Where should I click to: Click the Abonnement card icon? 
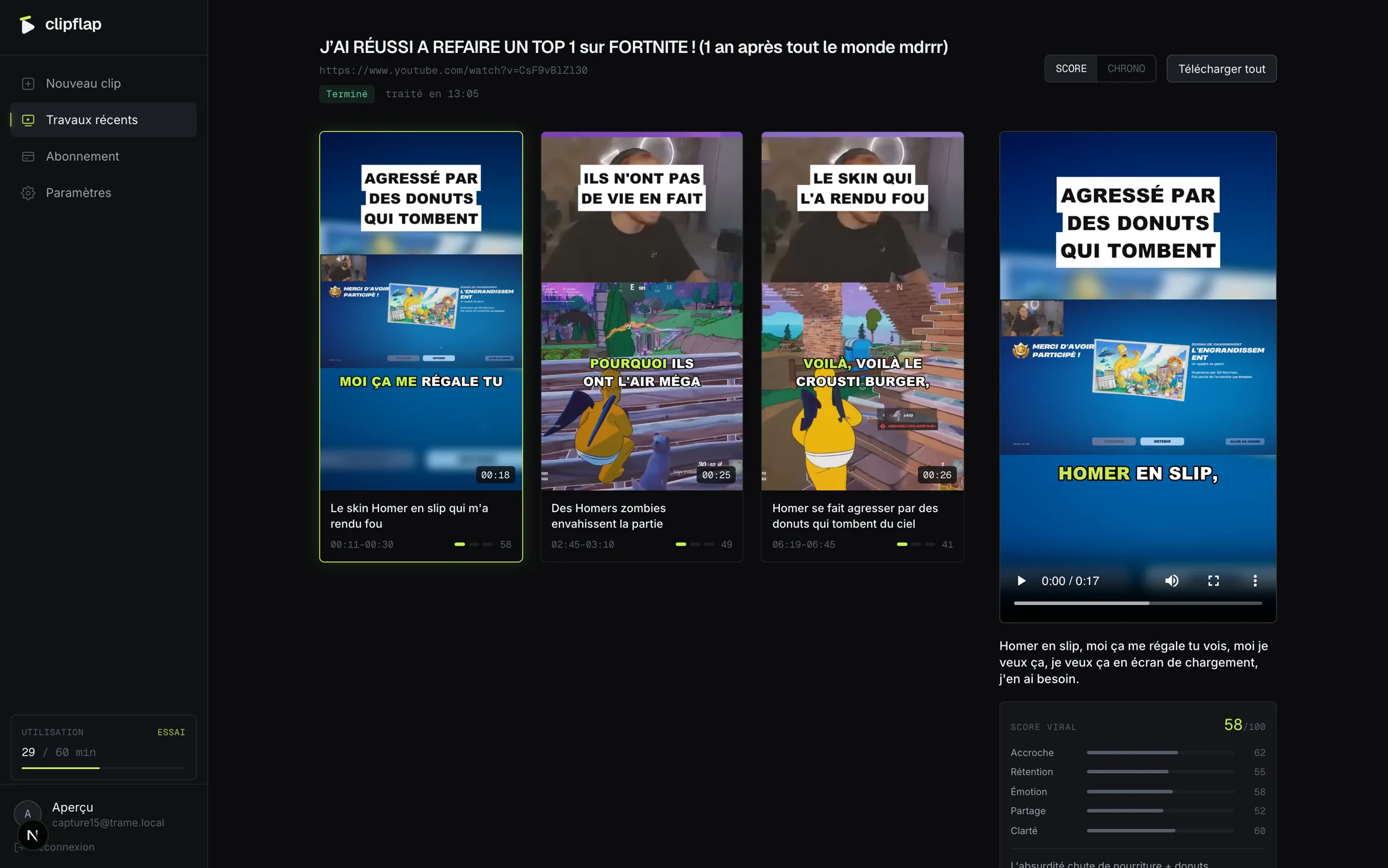(x=28, y=156)
